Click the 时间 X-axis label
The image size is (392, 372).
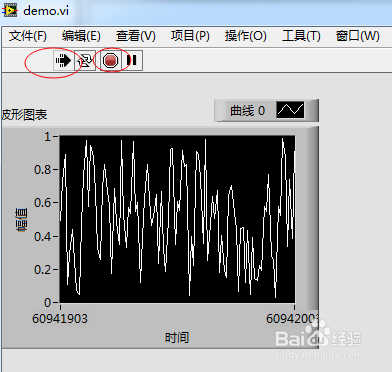[177, 338]
